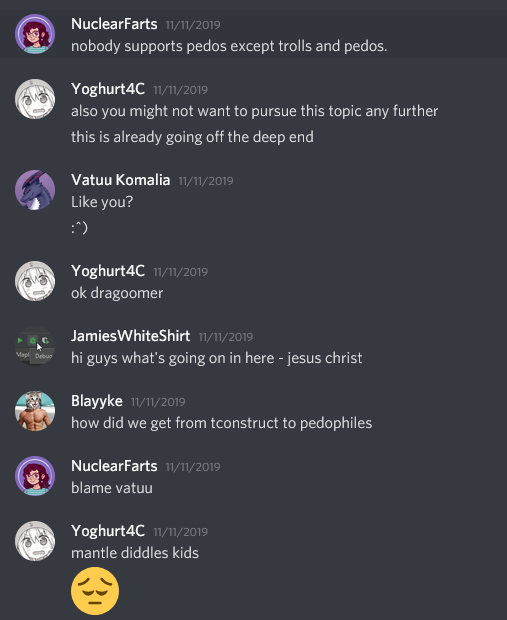
Task: Click Yoghurt4C username above 'mantle diddles kids'
Action: pyautogui.click(x=108, y=531)
